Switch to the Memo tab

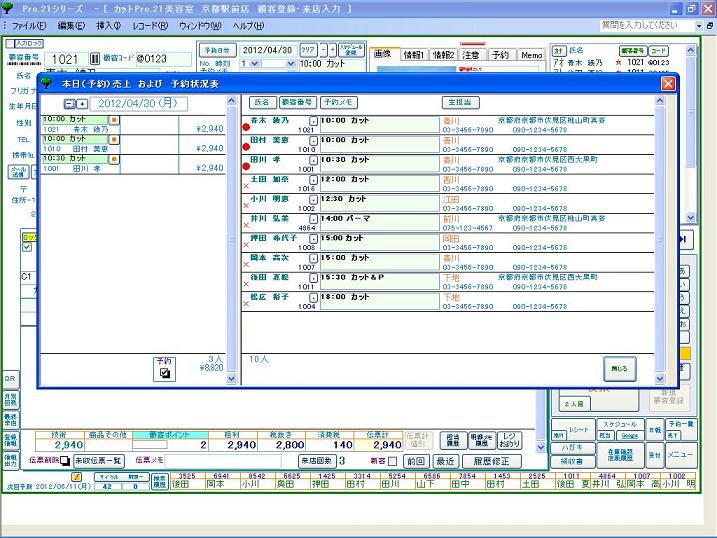click(x=531, y=55)
